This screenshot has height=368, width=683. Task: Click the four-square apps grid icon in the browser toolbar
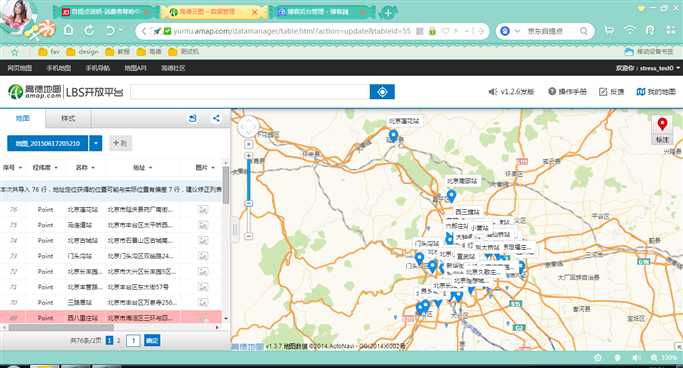tap(671, 30)
